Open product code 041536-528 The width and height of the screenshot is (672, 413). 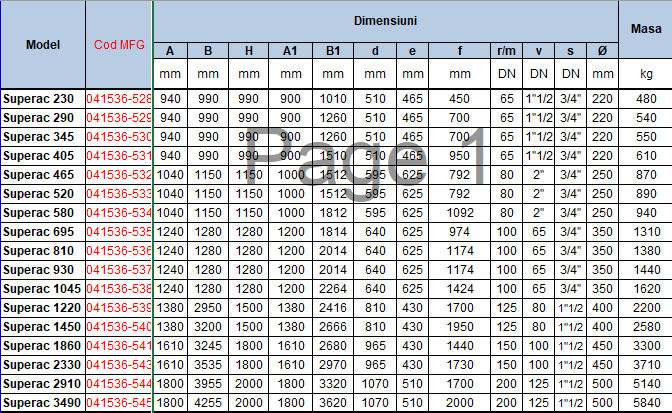(119, 99)
